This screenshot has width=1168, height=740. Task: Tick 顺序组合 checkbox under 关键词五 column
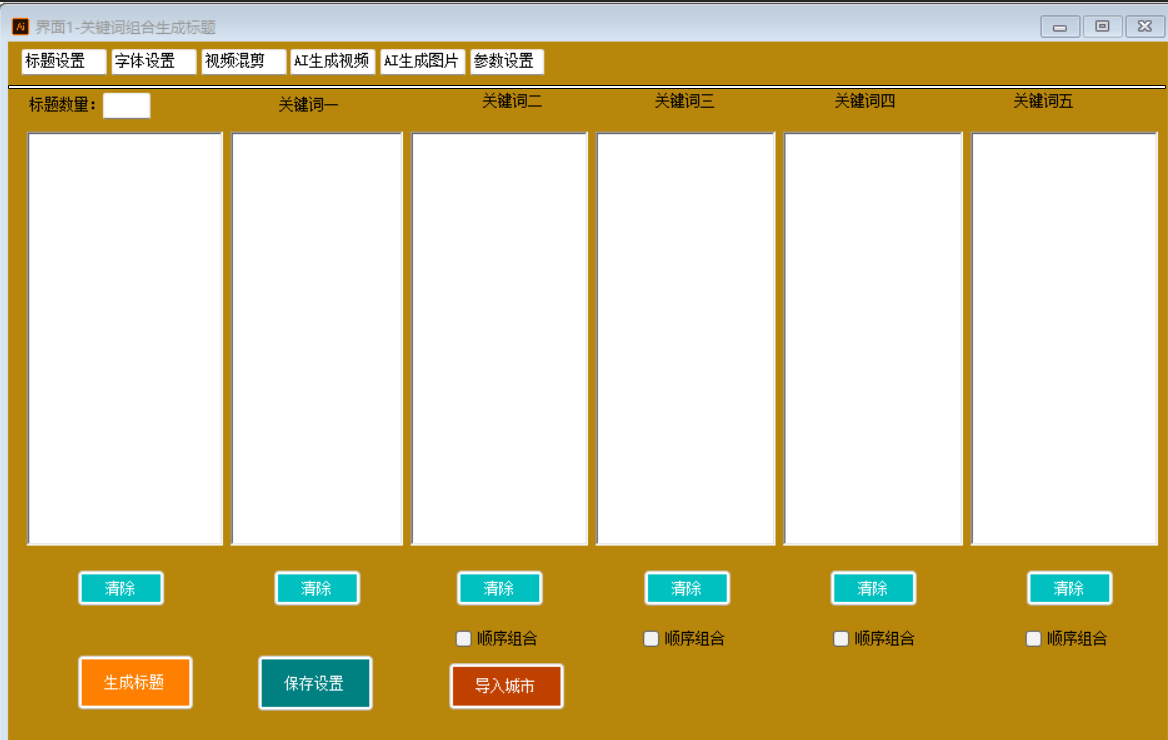[x=1034, y=638]
